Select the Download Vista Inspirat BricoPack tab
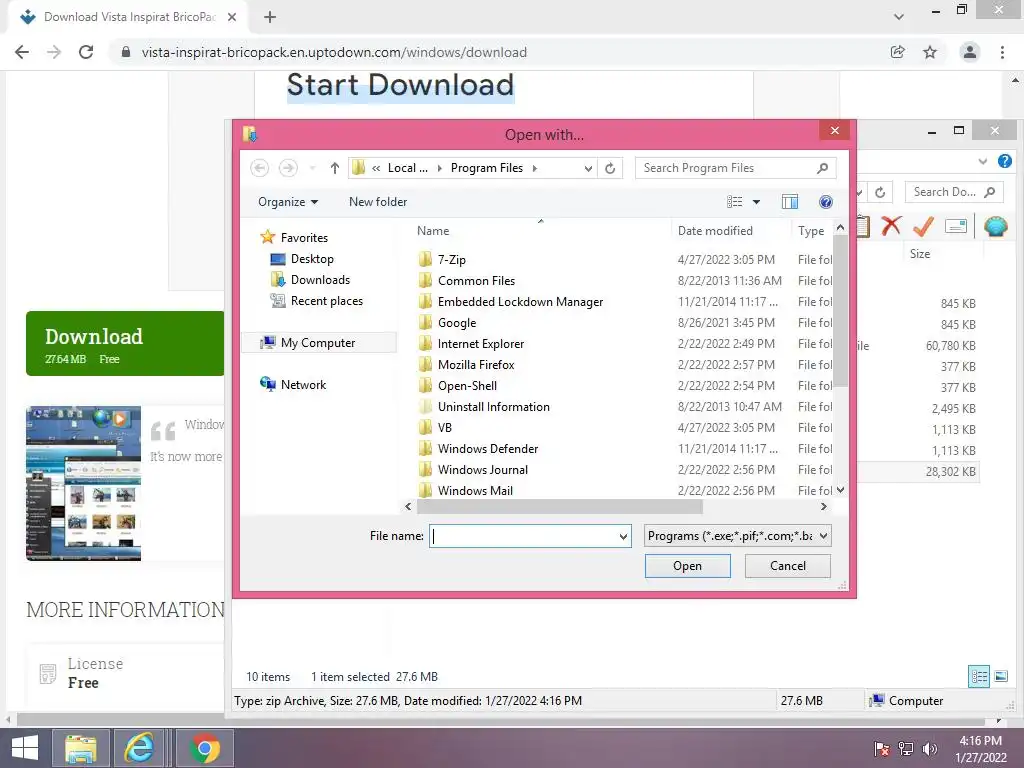Image resolution: width=1024 pixels, height=768 pixels. click(x=129, y=17)
